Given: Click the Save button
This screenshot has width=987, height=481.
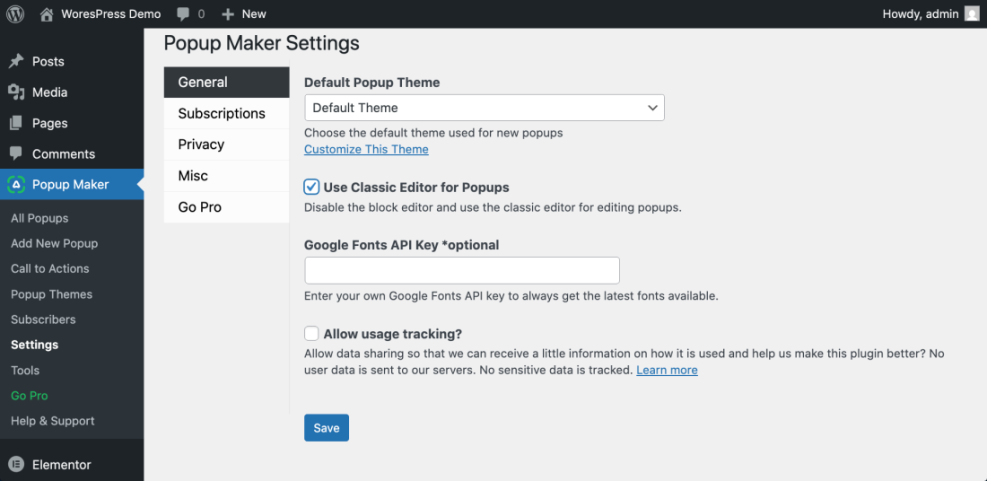Looking at the screenshot, I should coord(326,428).
